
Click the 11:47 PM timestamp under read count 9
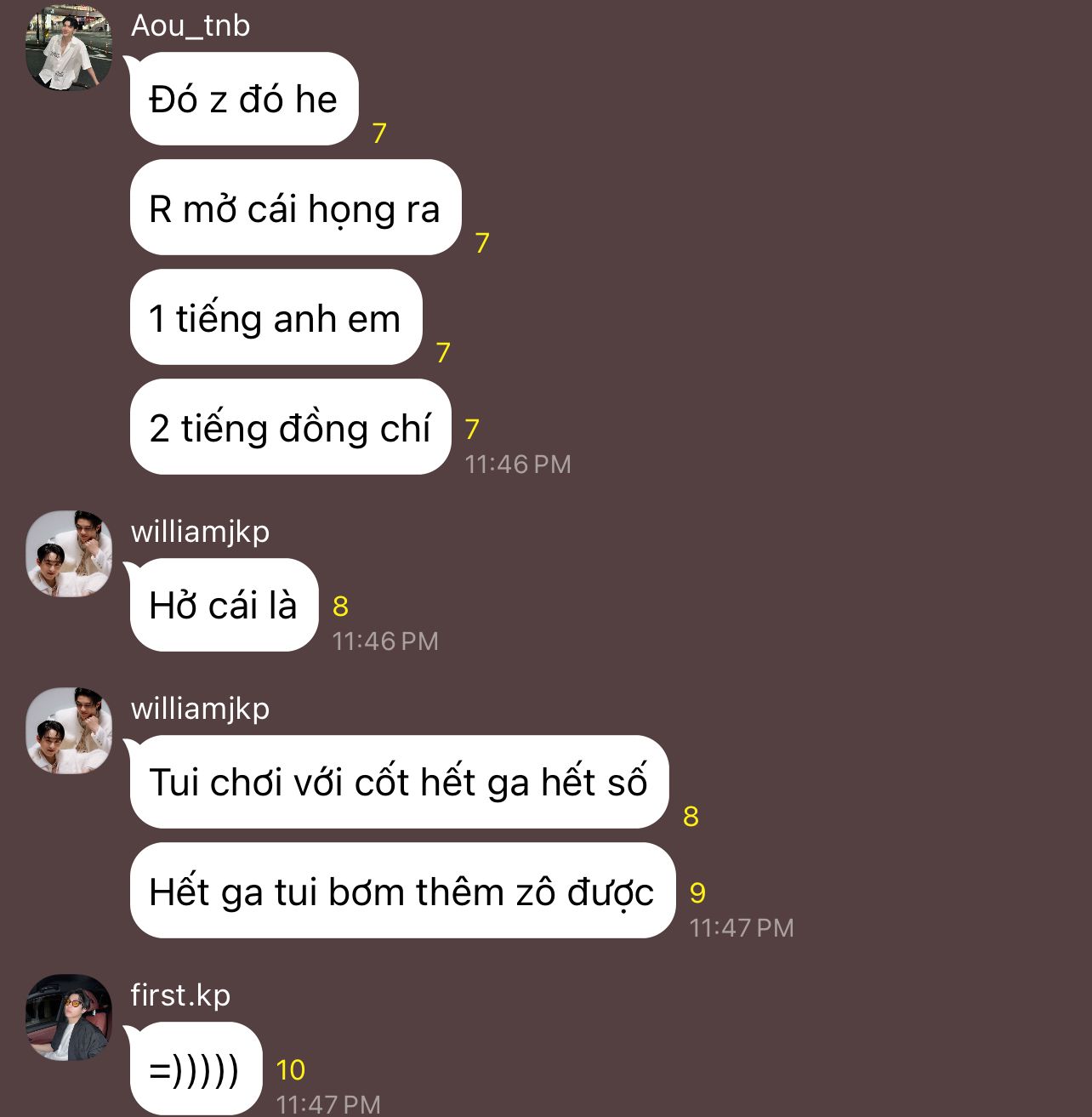coord(741,927)
